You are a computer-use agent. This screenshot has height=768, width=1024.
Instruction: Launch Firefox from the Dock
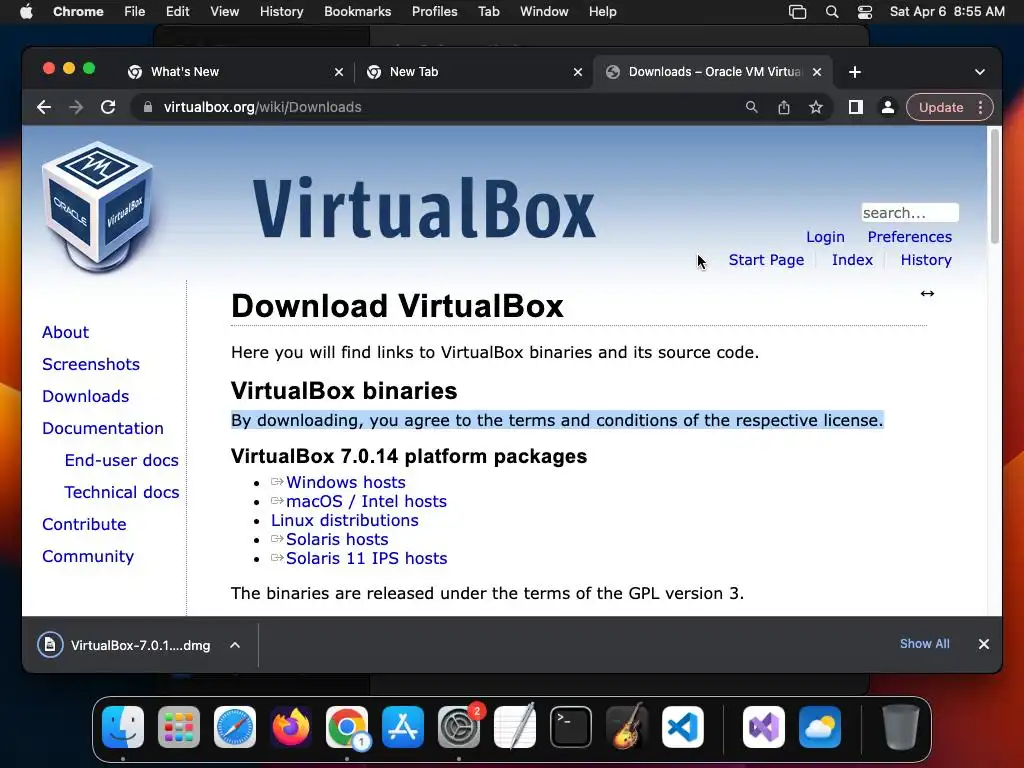click(x=291, y=727)
